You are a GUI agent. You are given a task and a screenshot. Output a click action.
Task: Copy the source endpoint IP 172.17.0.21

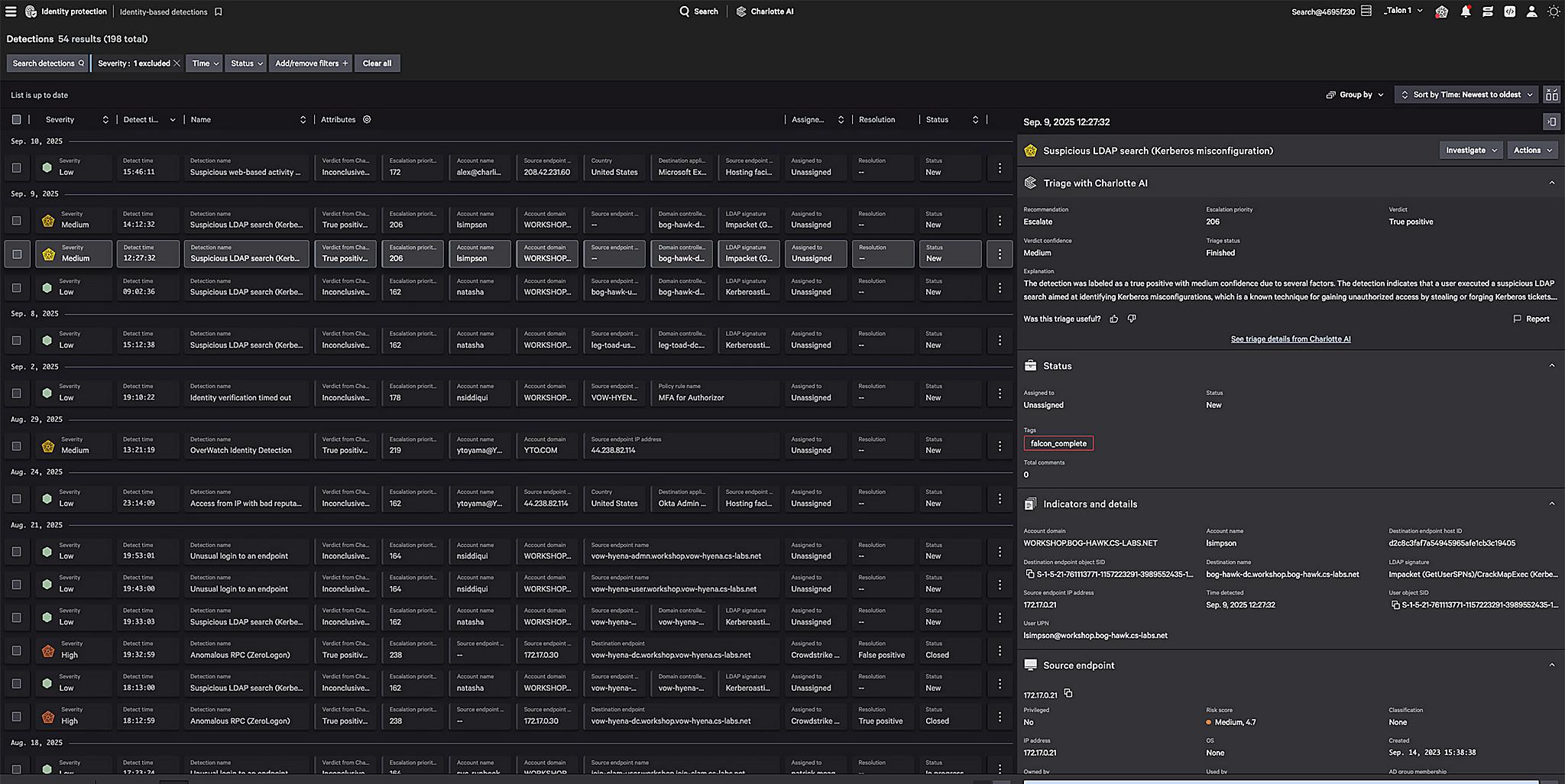click(1068, 693)
